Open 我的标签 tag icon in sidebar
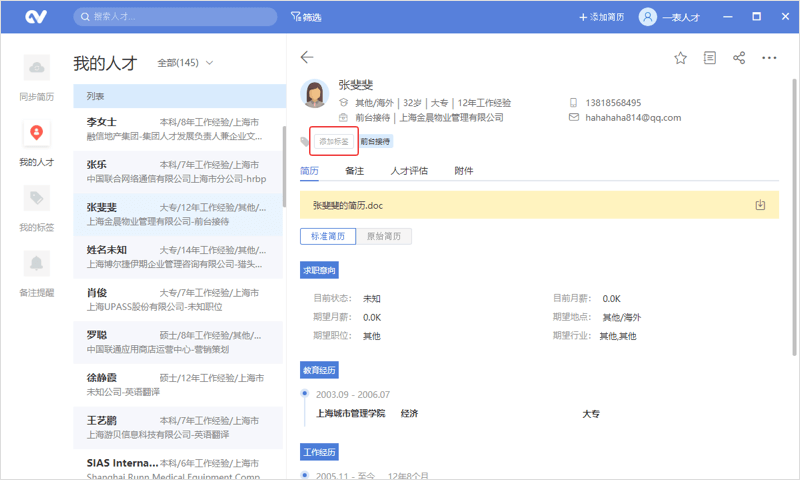The image size is (800, 480). pyautogui.click(x=37, y=198)
